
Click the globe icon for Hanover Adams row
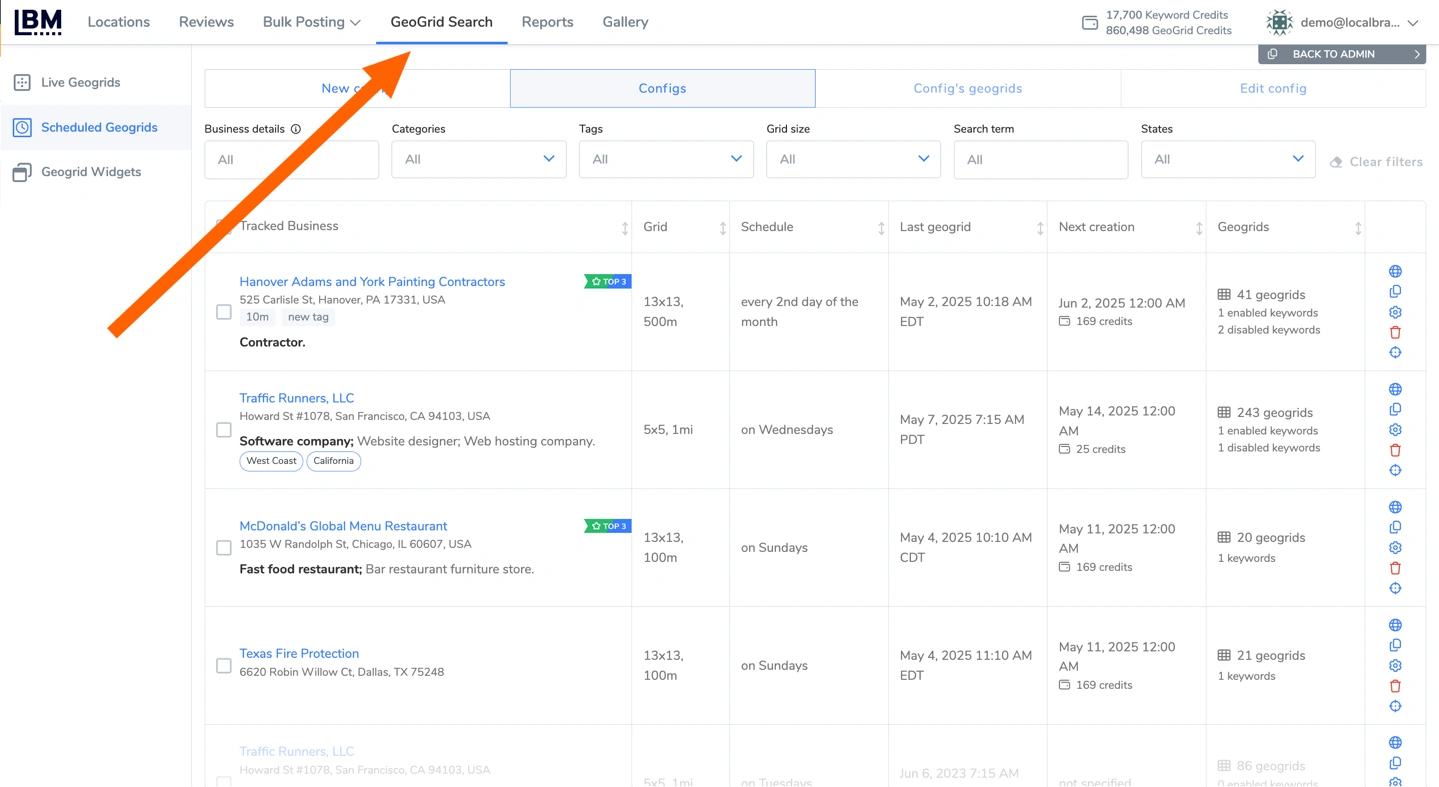[1395, 272]
